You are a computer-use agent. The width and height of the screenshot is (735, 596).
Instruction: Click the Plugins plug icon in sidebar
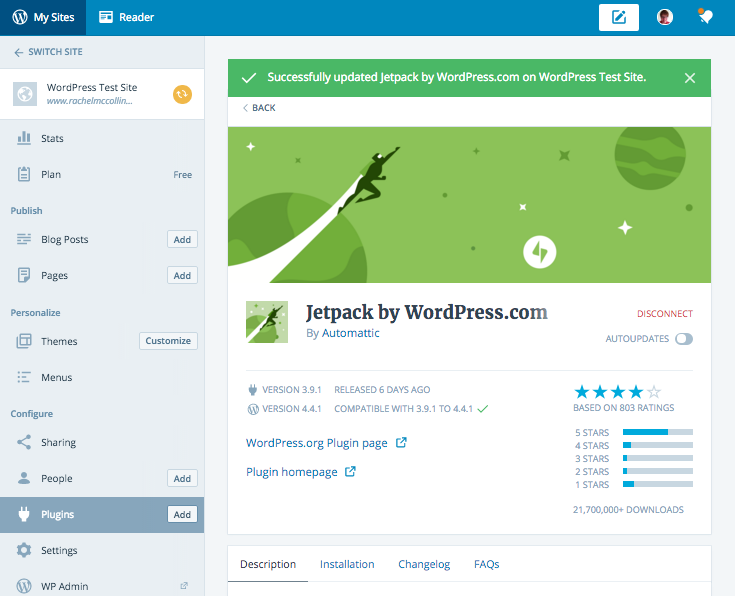point(24,514)
